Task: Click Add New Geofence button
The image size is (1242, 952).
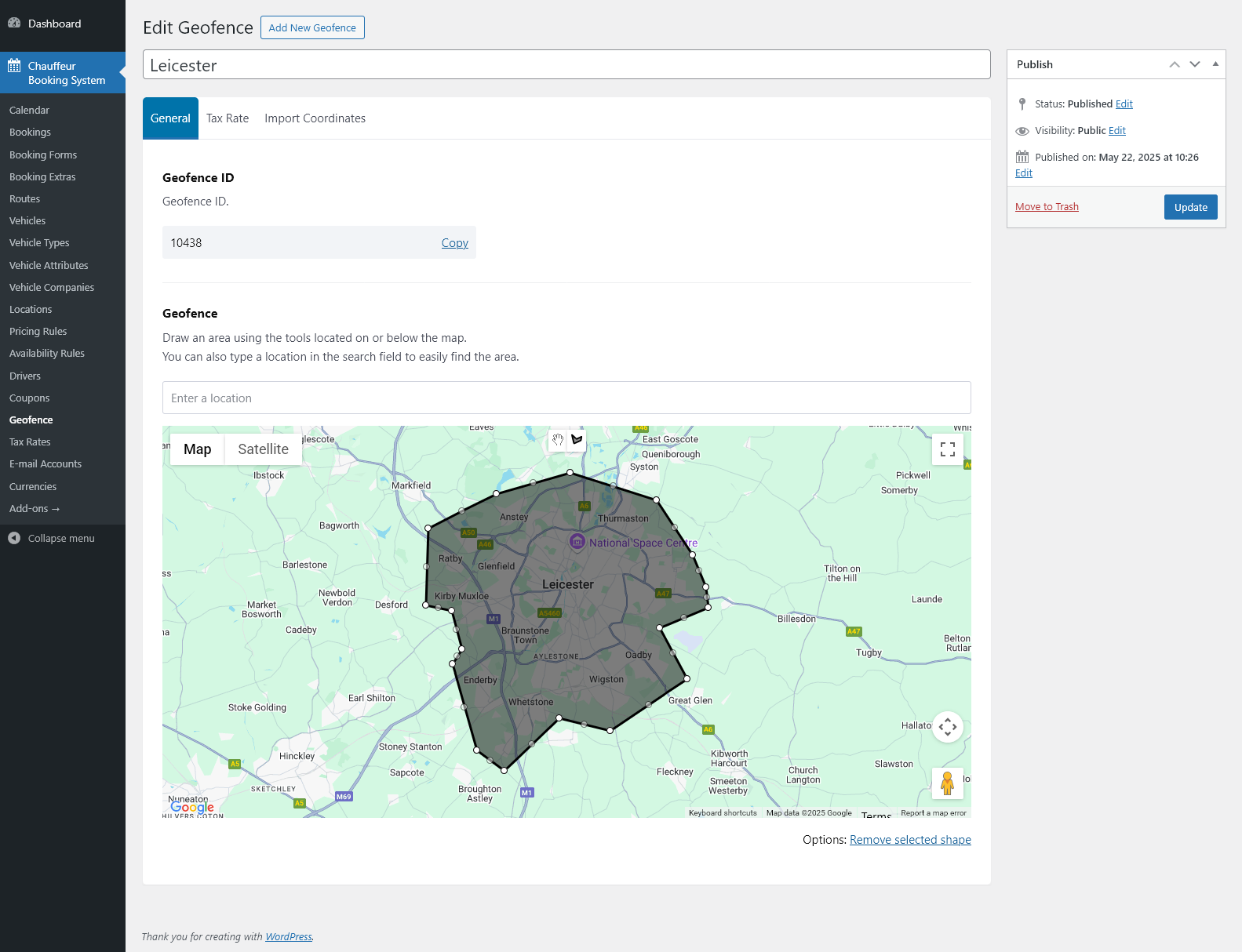Action: pos(312,27)
